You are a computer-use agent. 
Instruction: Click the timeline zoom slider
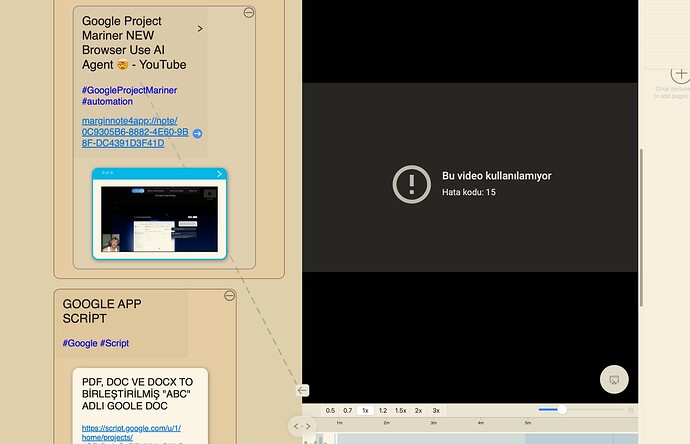pyautogui.click(x=562, y=409)
